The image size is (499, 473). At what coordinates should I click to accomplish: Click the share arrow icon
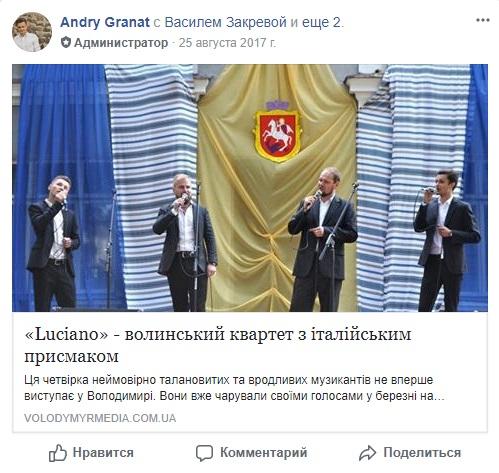click(x=367, y=453)
